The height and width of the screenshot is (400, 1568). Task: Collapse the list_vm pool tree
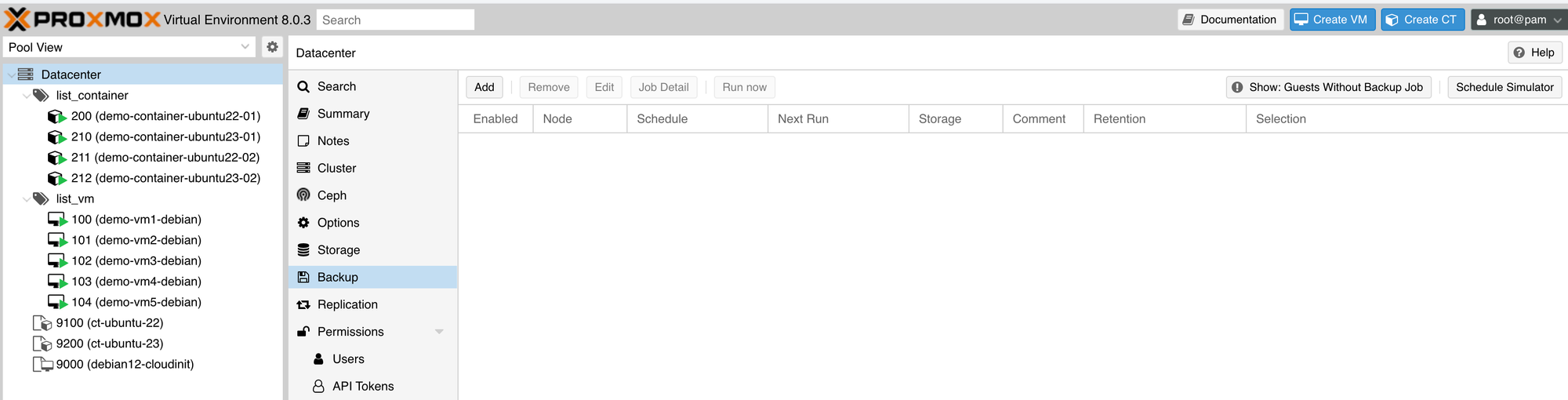point(27,199)
